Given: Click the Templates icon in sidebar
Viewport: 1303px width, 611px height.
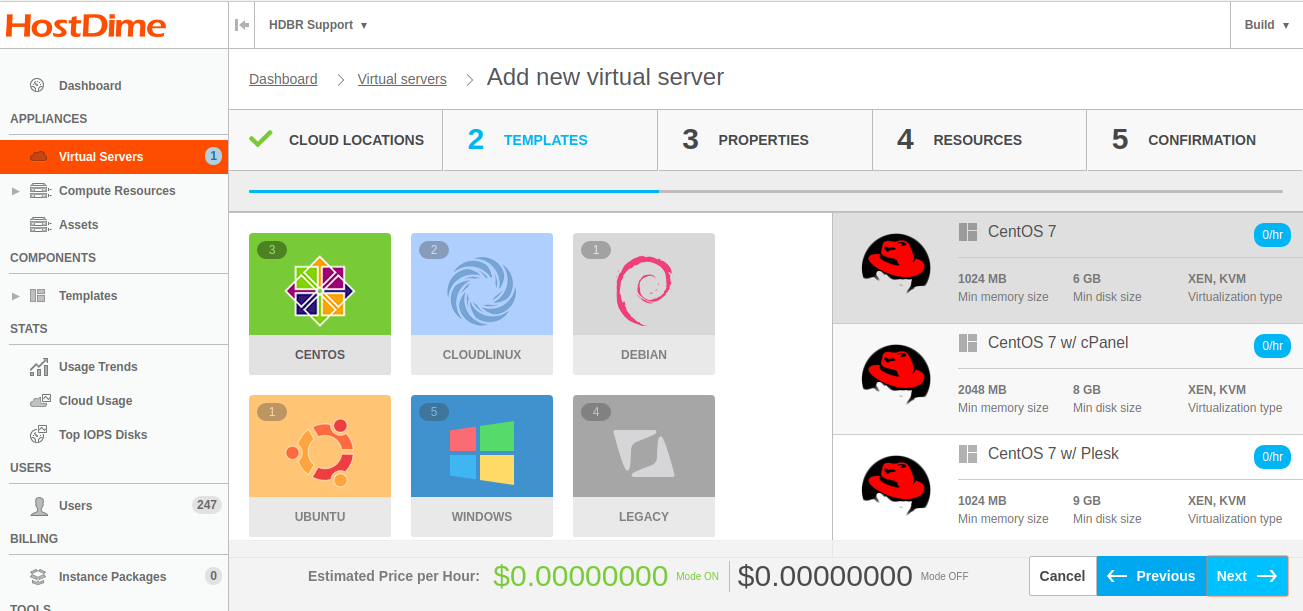Looking at the screenshot, I should tap(38, 295).
